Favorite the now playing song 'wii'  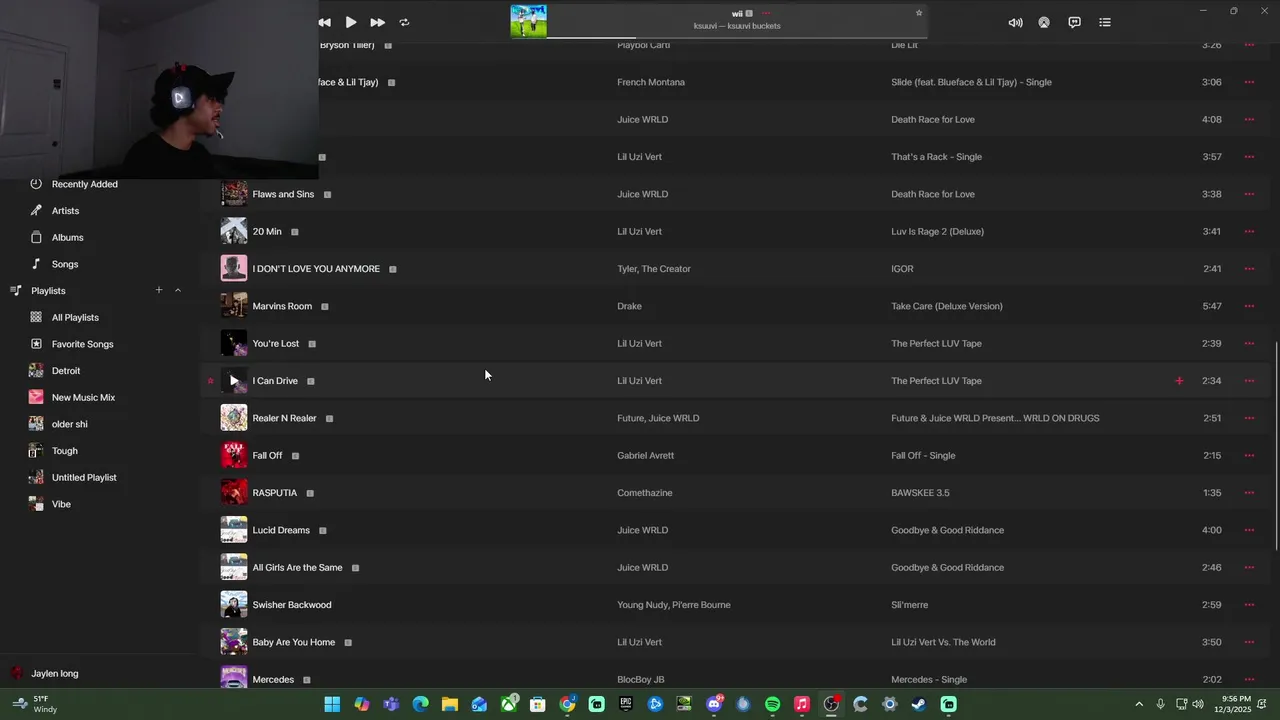coord(919,13)
